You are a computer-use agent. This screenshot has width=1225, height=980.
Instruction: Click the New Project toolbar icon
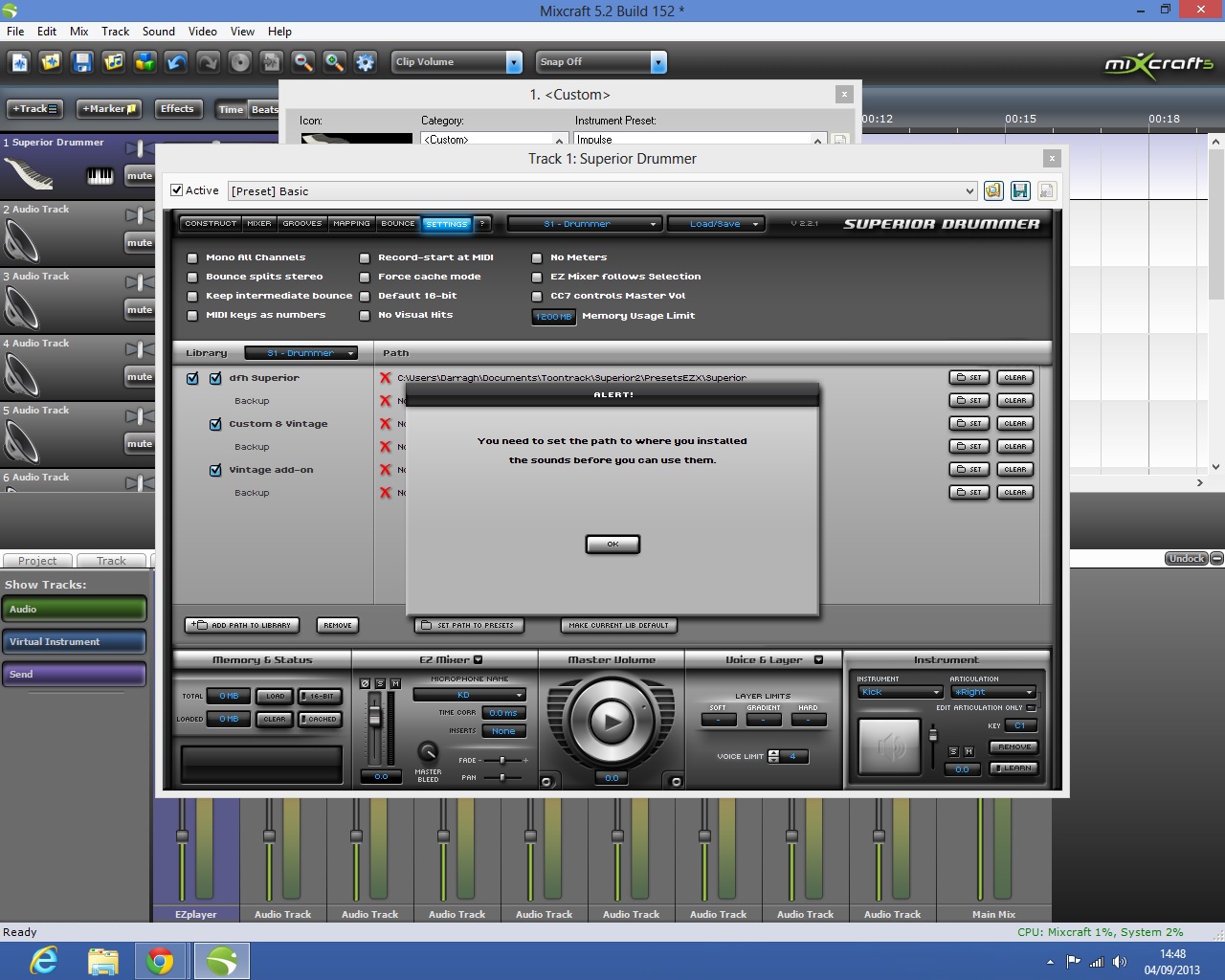(19, 62)
